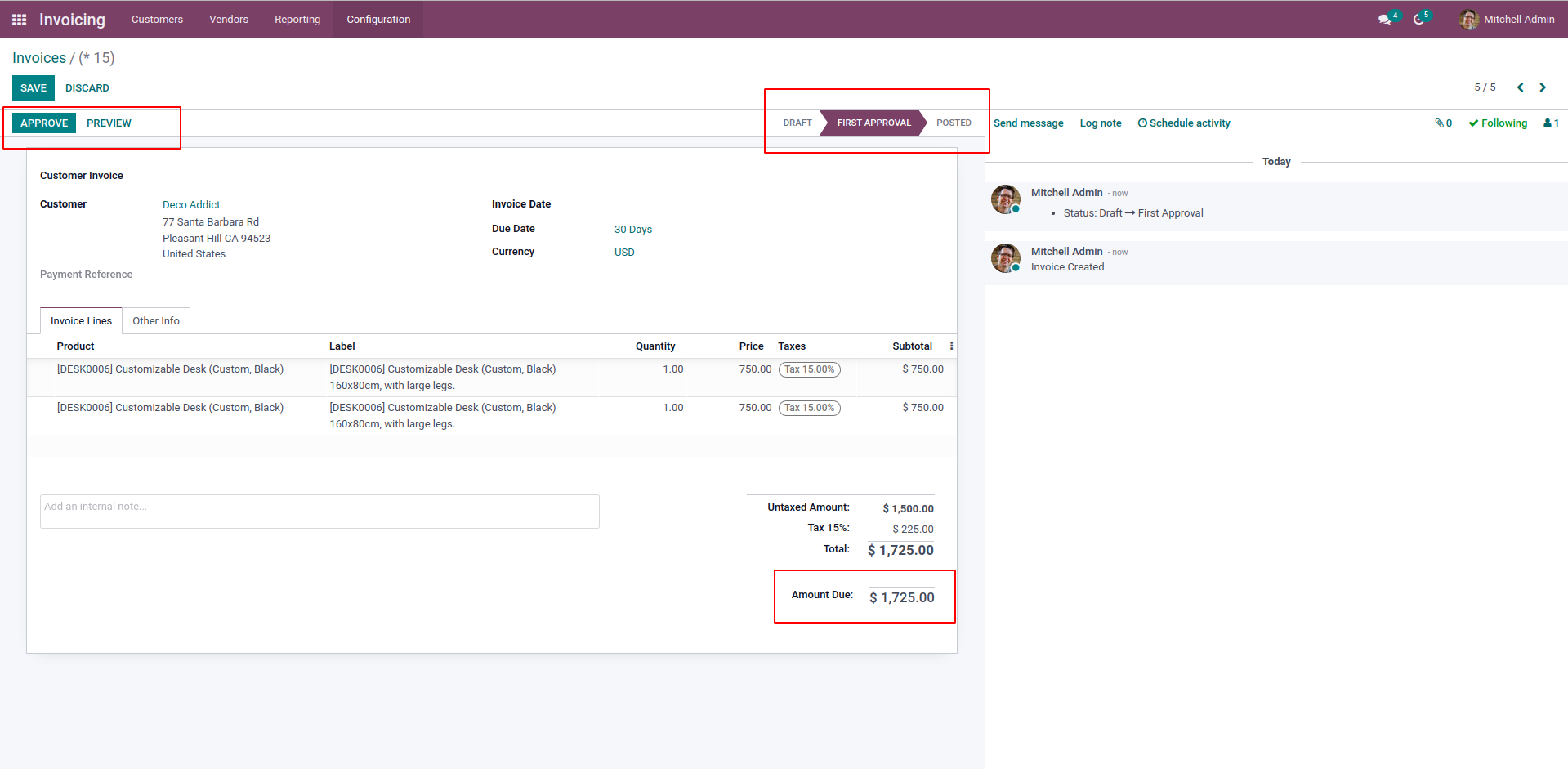Click Send message in chatter
Image resolution: width=1568 pixels, height=769 pixels.
(1028, 123)
